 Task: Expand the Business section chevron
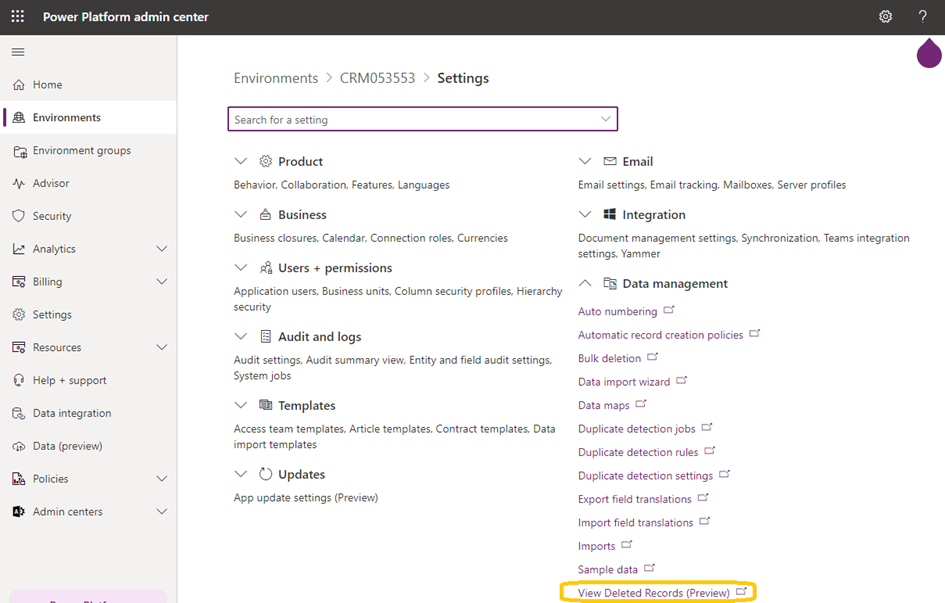coord(240,214)
